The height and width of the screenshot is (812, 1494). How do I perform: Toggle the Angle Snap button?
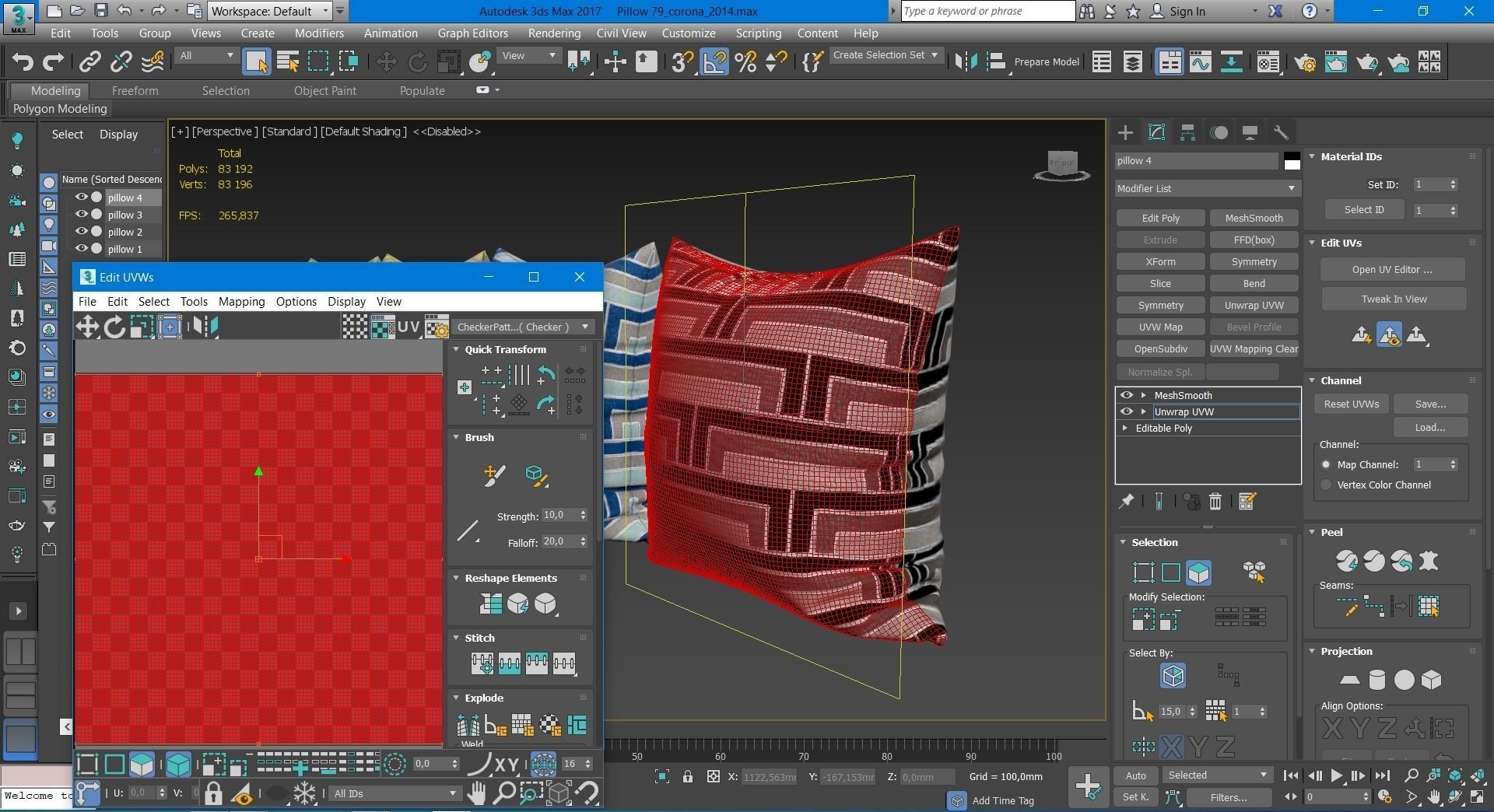pos(714,61)
